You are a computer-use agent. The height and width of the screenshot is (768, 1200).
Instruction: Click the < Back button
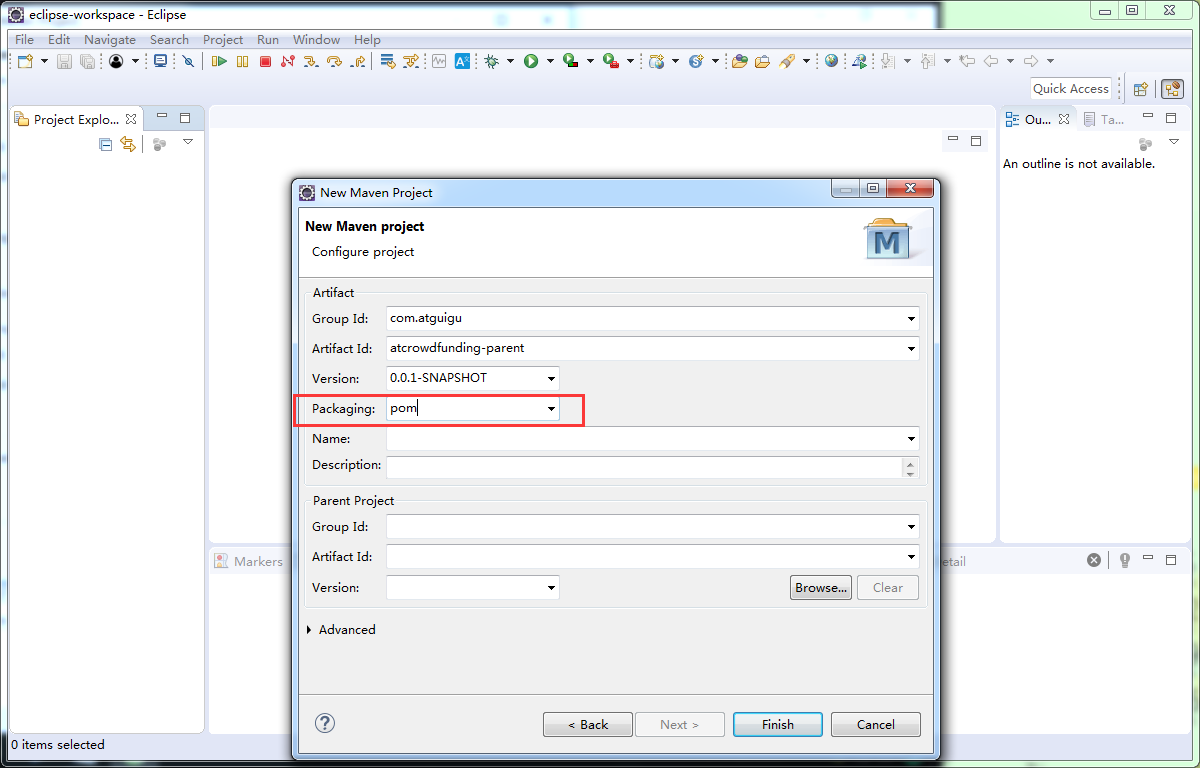588,724
